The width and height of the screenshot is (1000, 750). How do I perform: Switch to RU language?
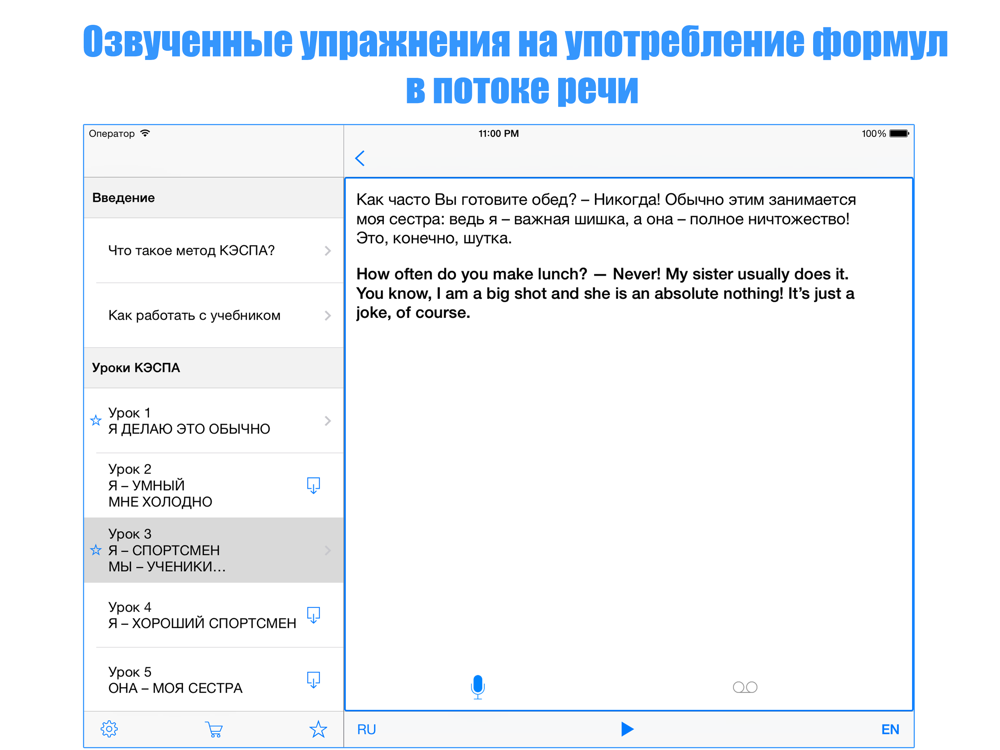coord(366,730)
